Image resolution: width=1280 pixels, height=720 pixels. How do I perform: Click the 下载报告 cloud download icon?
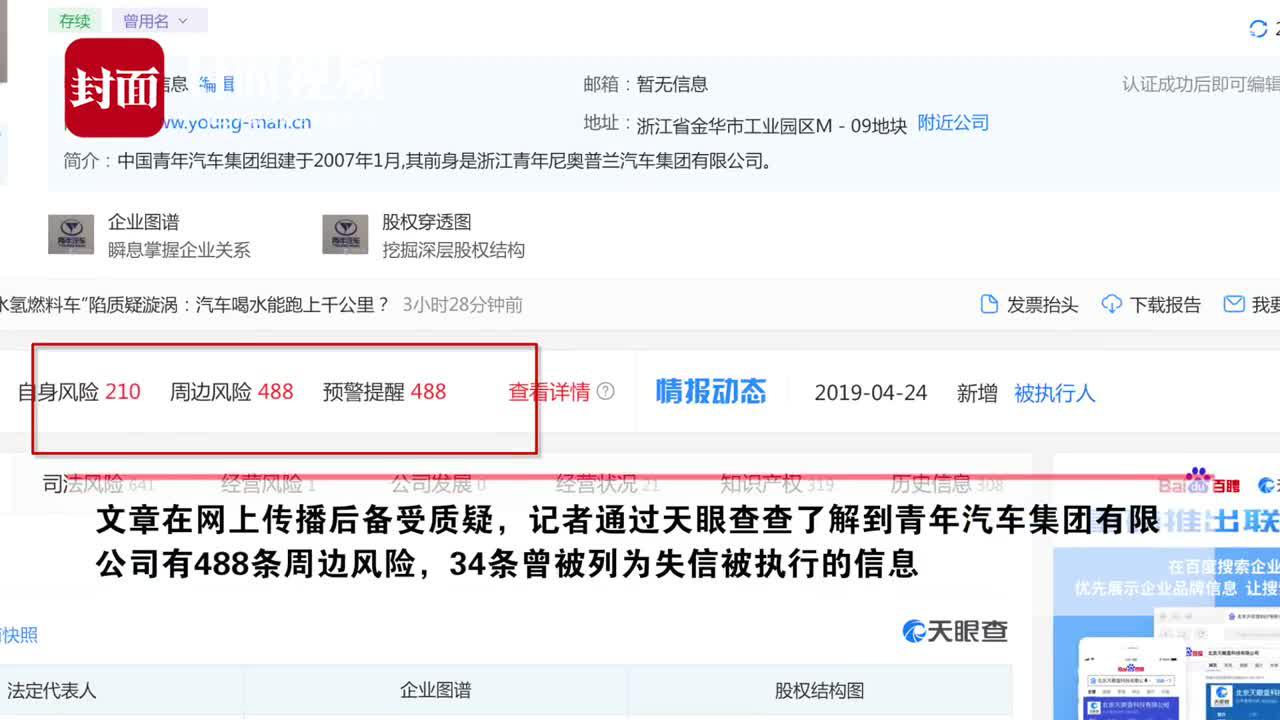(1111, 304)
